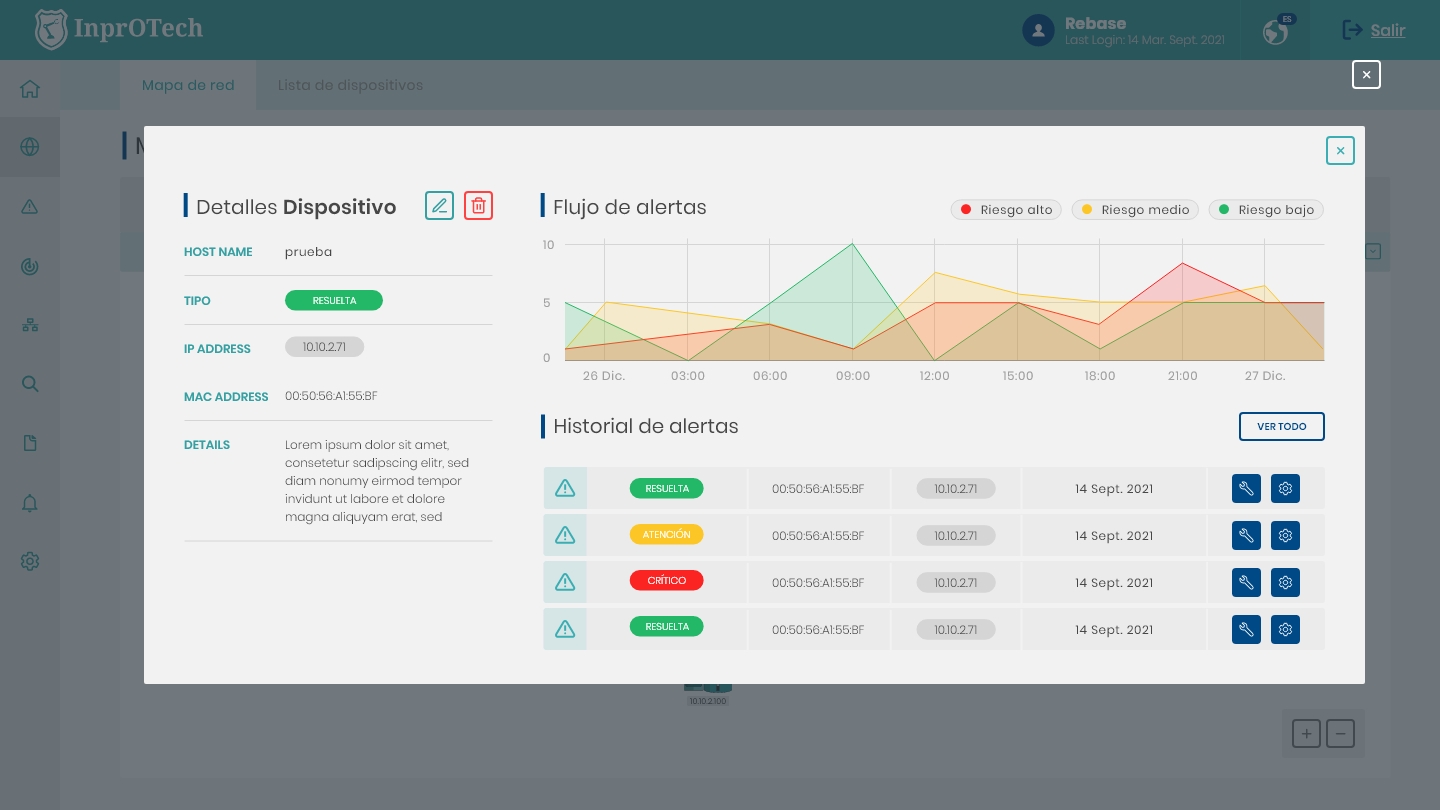
Task: Go to home via sidebar house icon
Action: coord(30,89)
